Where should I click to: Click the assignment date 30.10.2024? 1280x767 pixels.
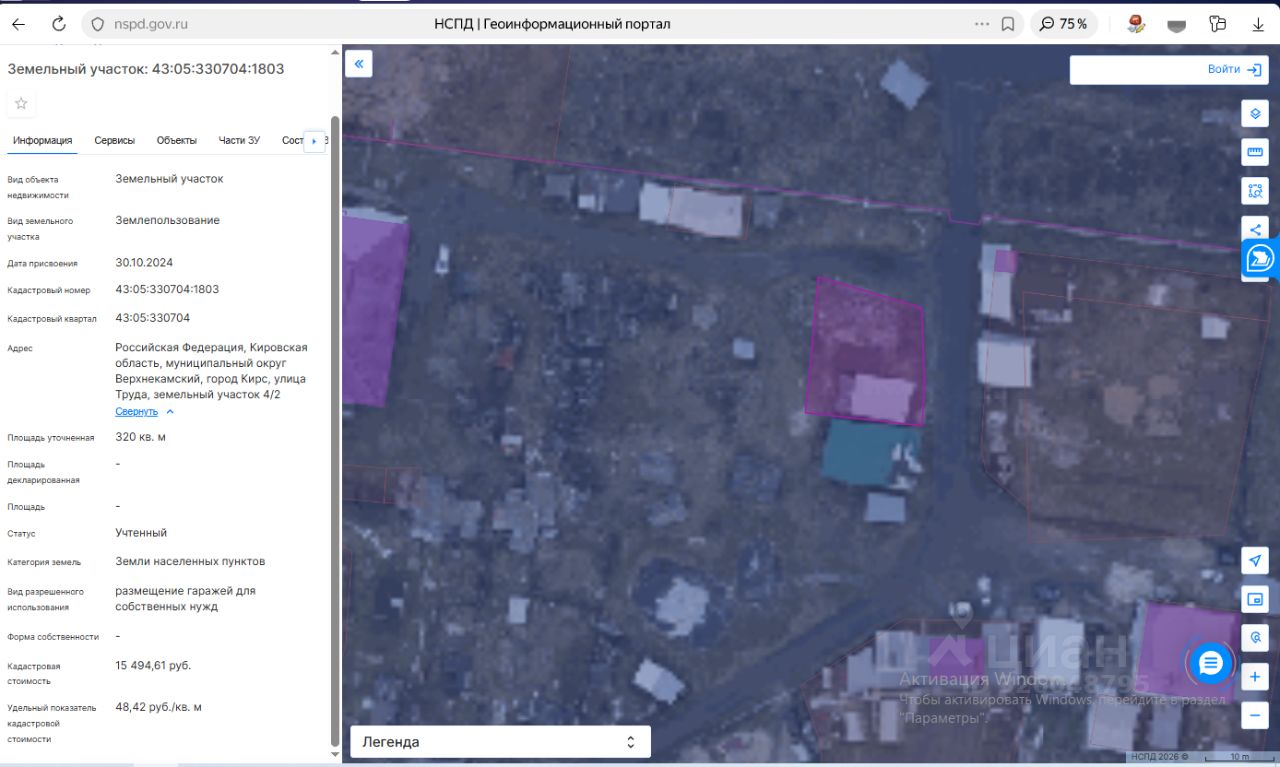144,263
